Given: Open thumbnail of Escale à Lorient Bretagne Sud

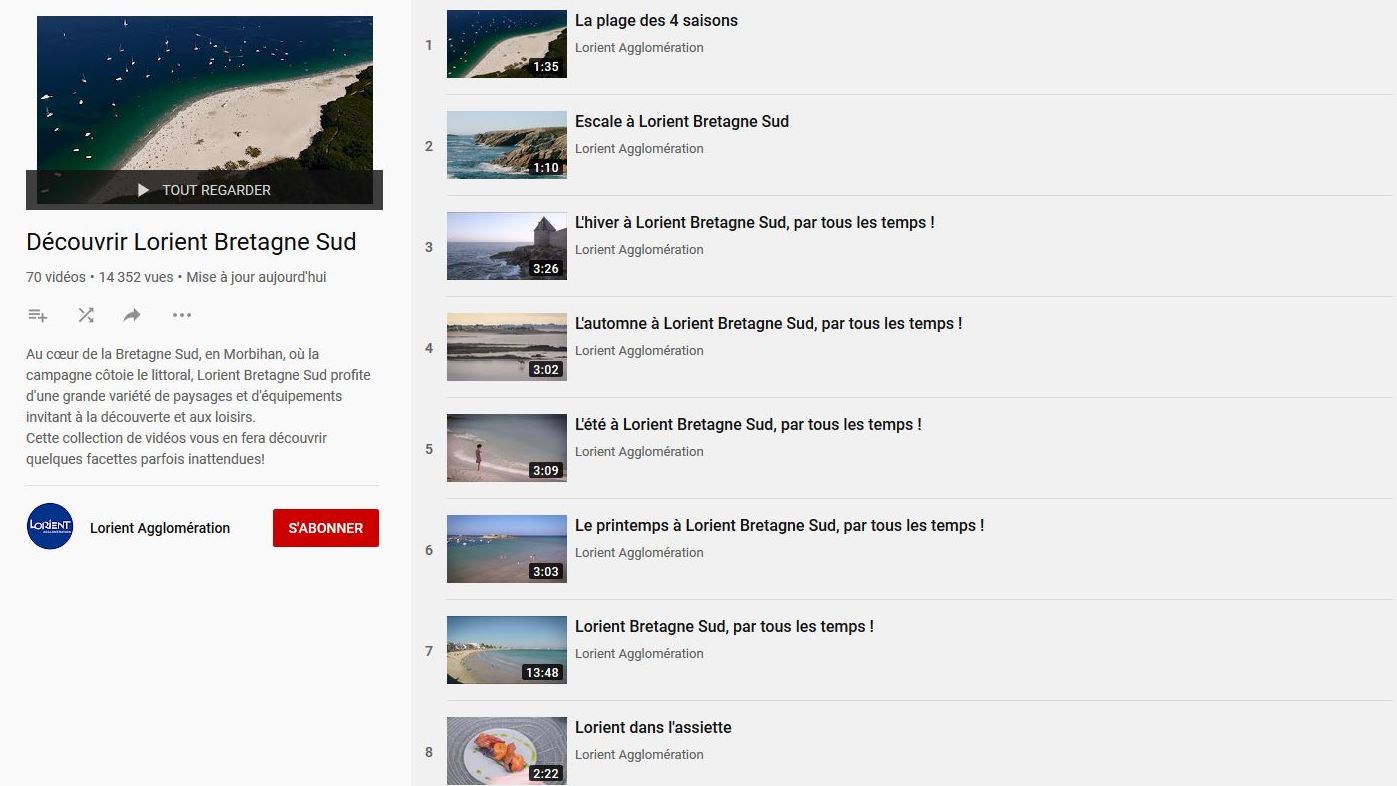Looking at the screenshot, I should 507,145.
